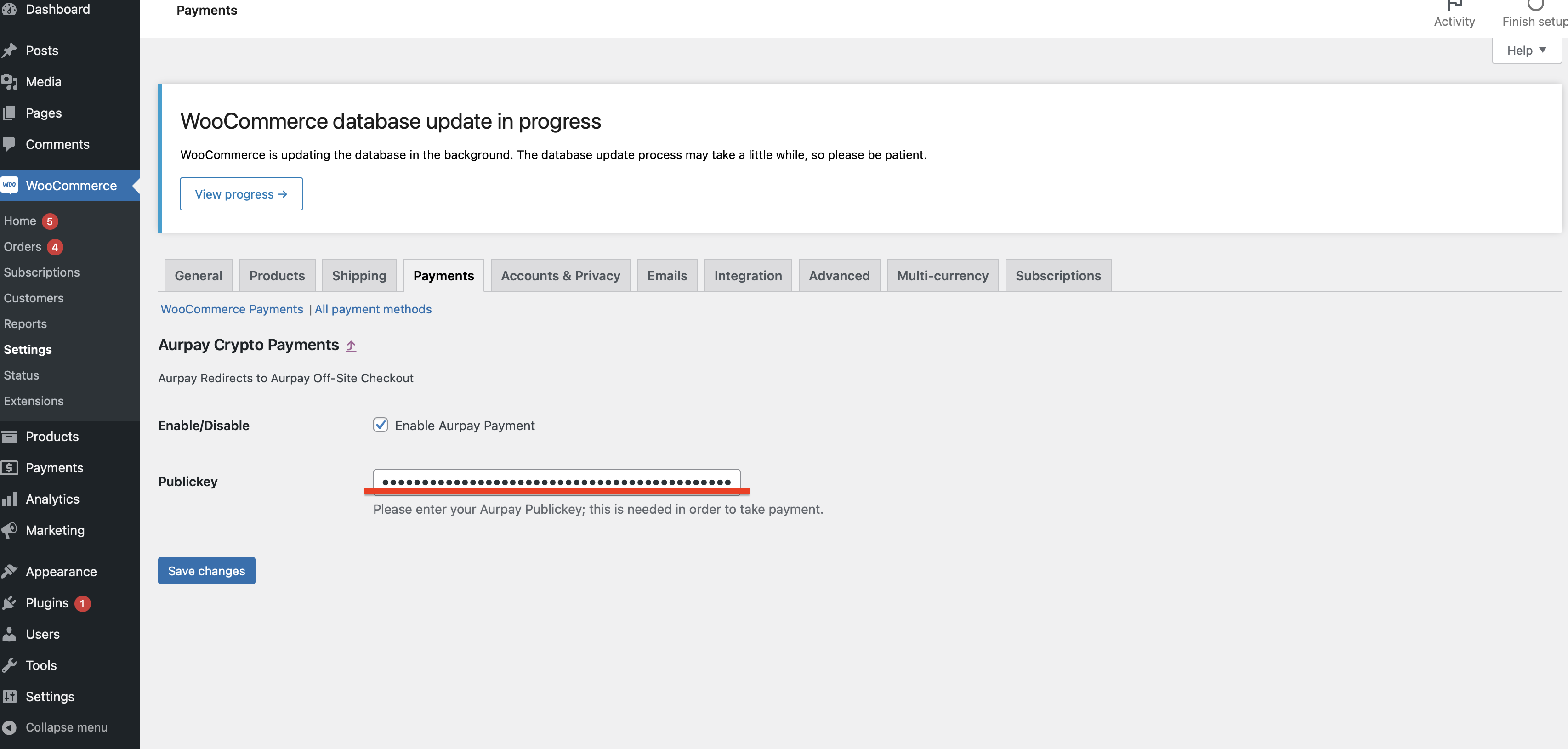The image size is (1568, 749).
Task: Open Customers in WooCommerce submenu
Action: coord(34,298)
